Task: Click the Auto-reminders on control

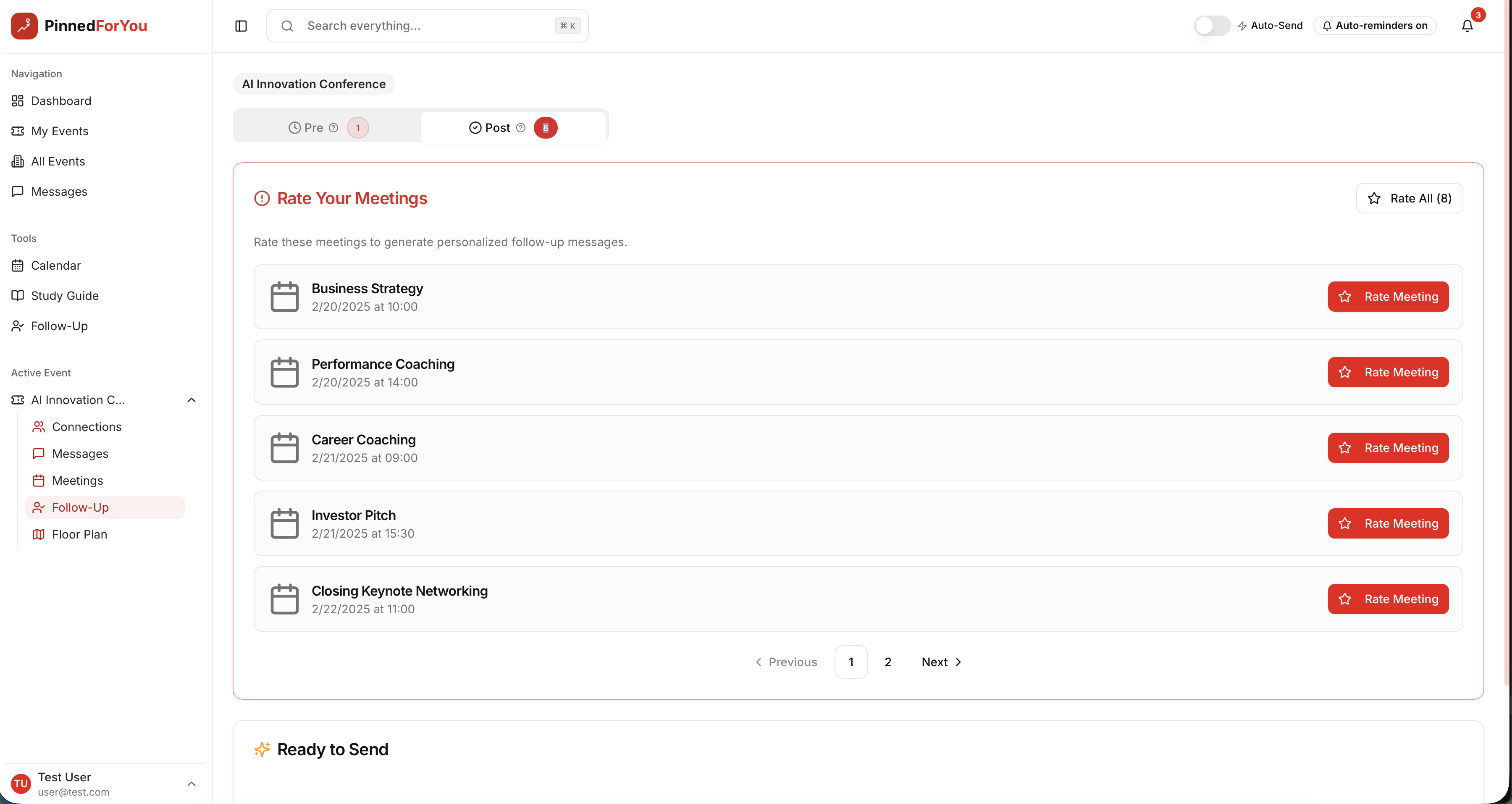Action: click(x=1375, y=25)
